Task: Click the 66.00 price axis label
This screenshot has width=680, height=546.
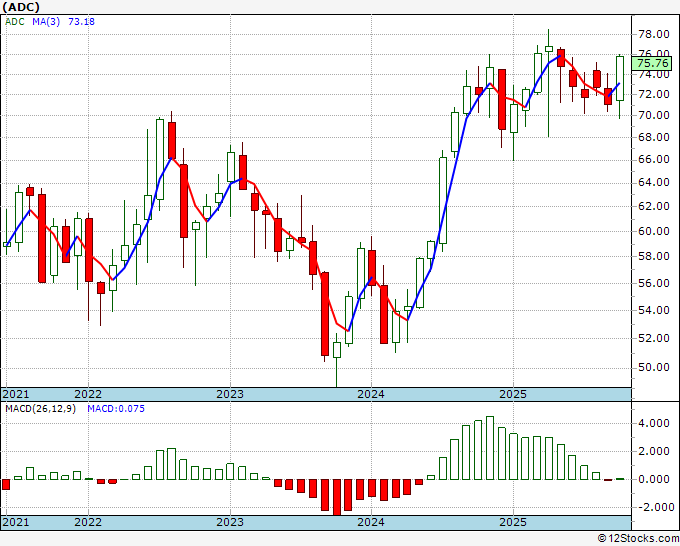Action: point(653,160)
